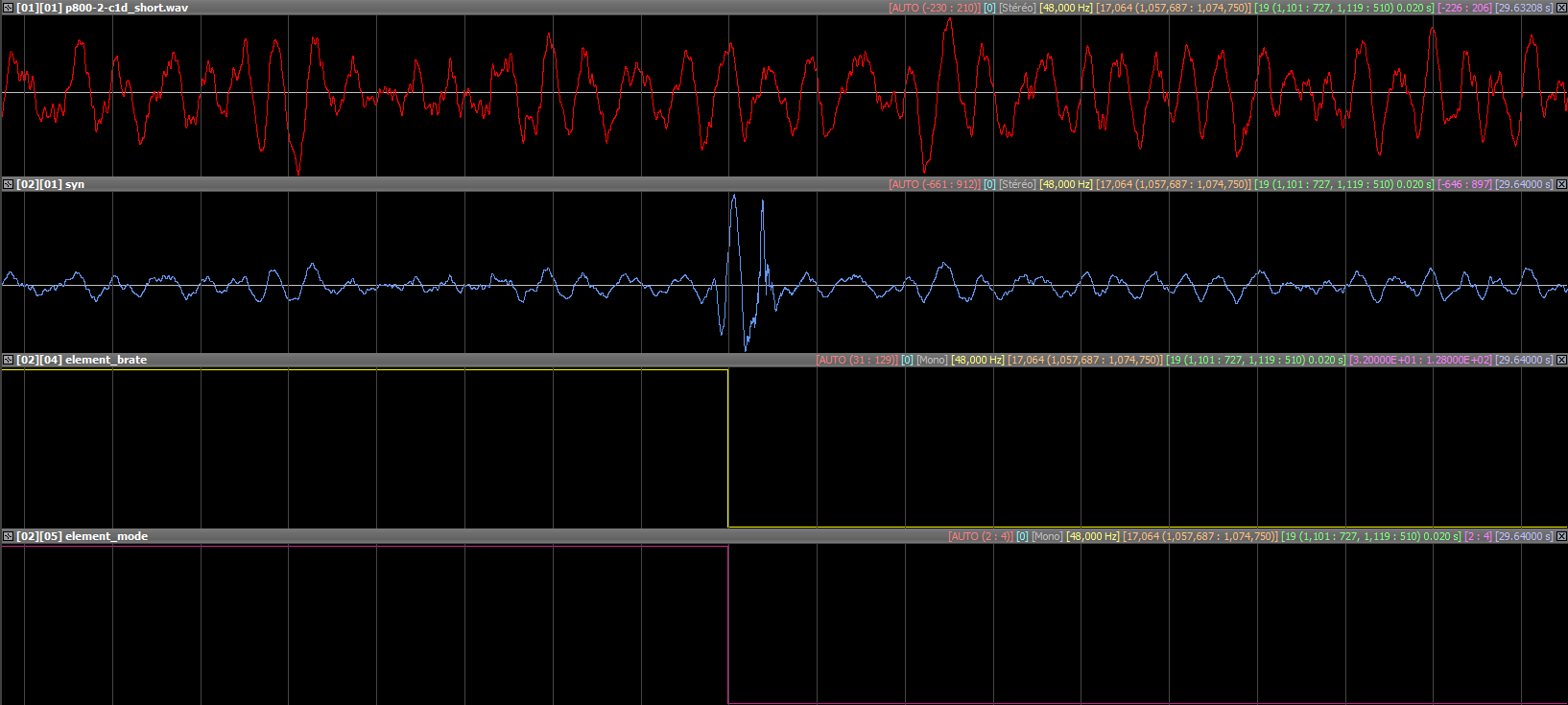The image size is (1568, 705).
Task: Click the yellow step edge in element_brate
Action: (x=728, y=446)
